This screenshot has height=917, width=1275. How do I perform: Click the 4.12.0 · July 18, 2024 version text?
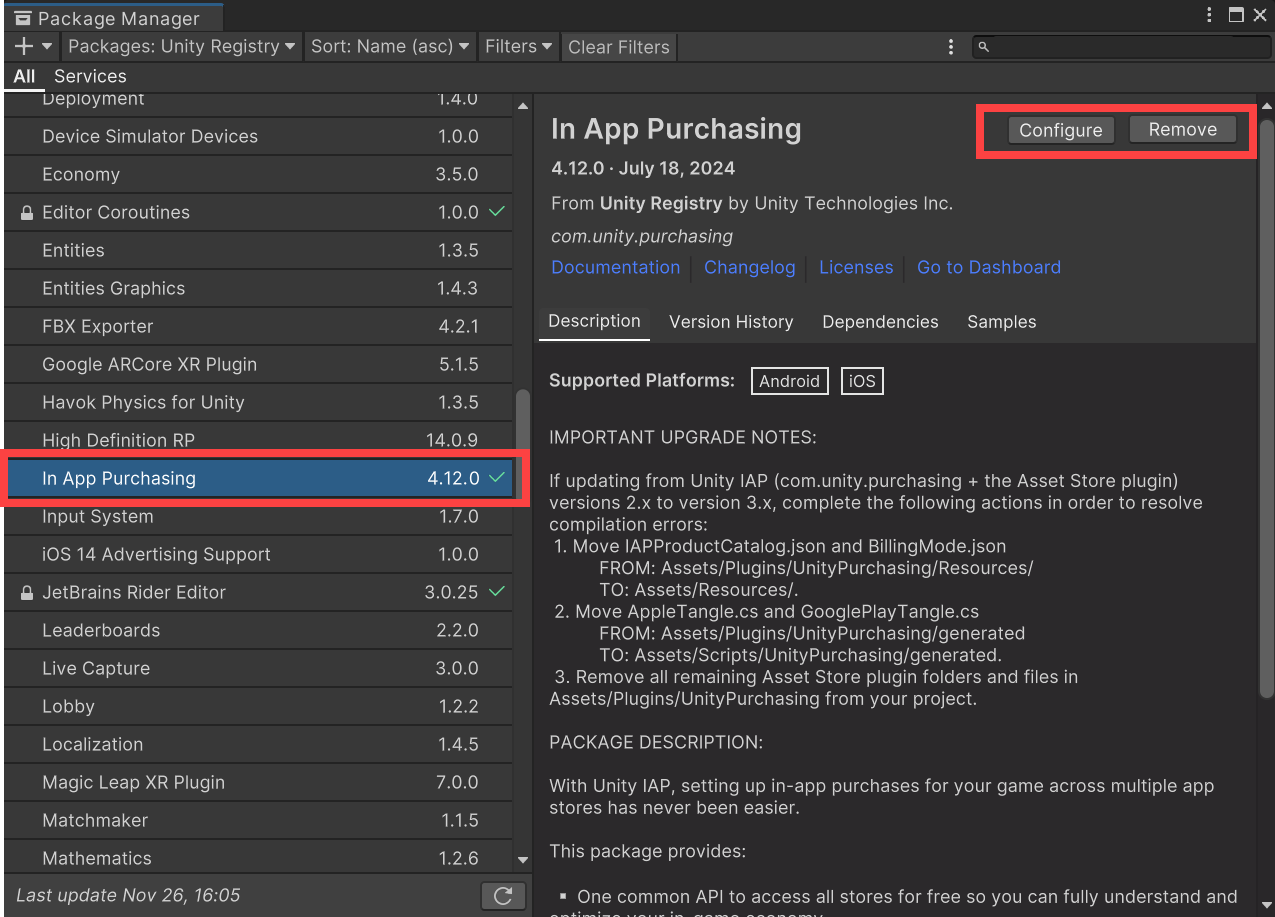click(643, 168)
